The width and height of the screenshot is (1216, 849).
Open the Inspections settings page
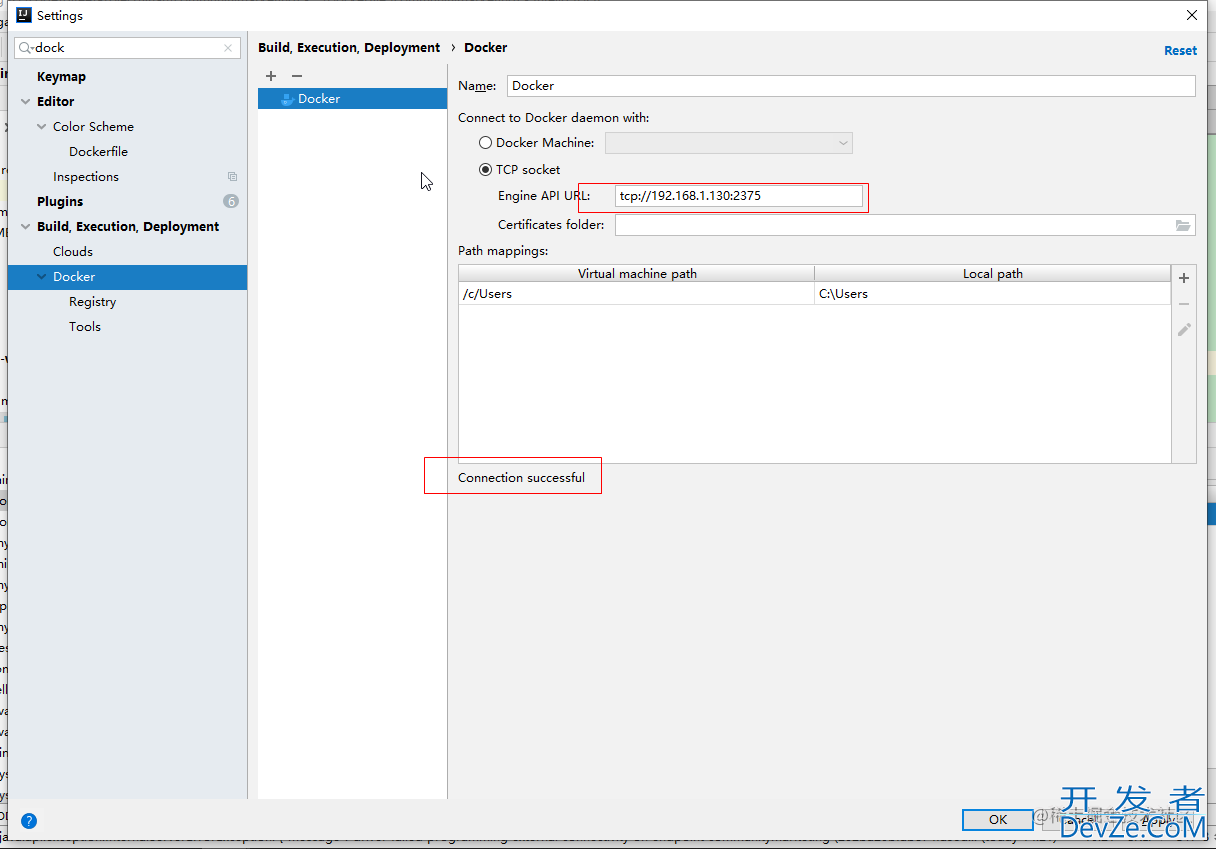pos(86,177)
